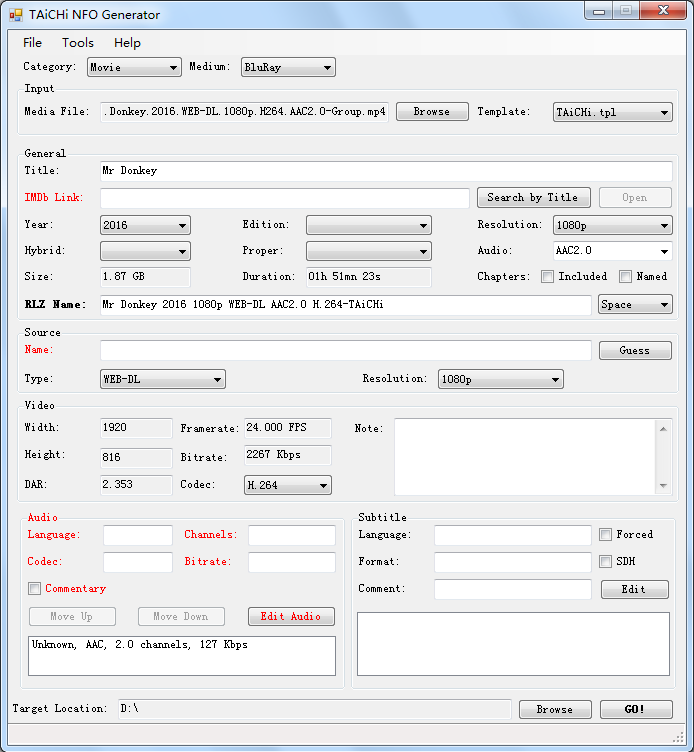Click the Guess button

pos(635,351)
